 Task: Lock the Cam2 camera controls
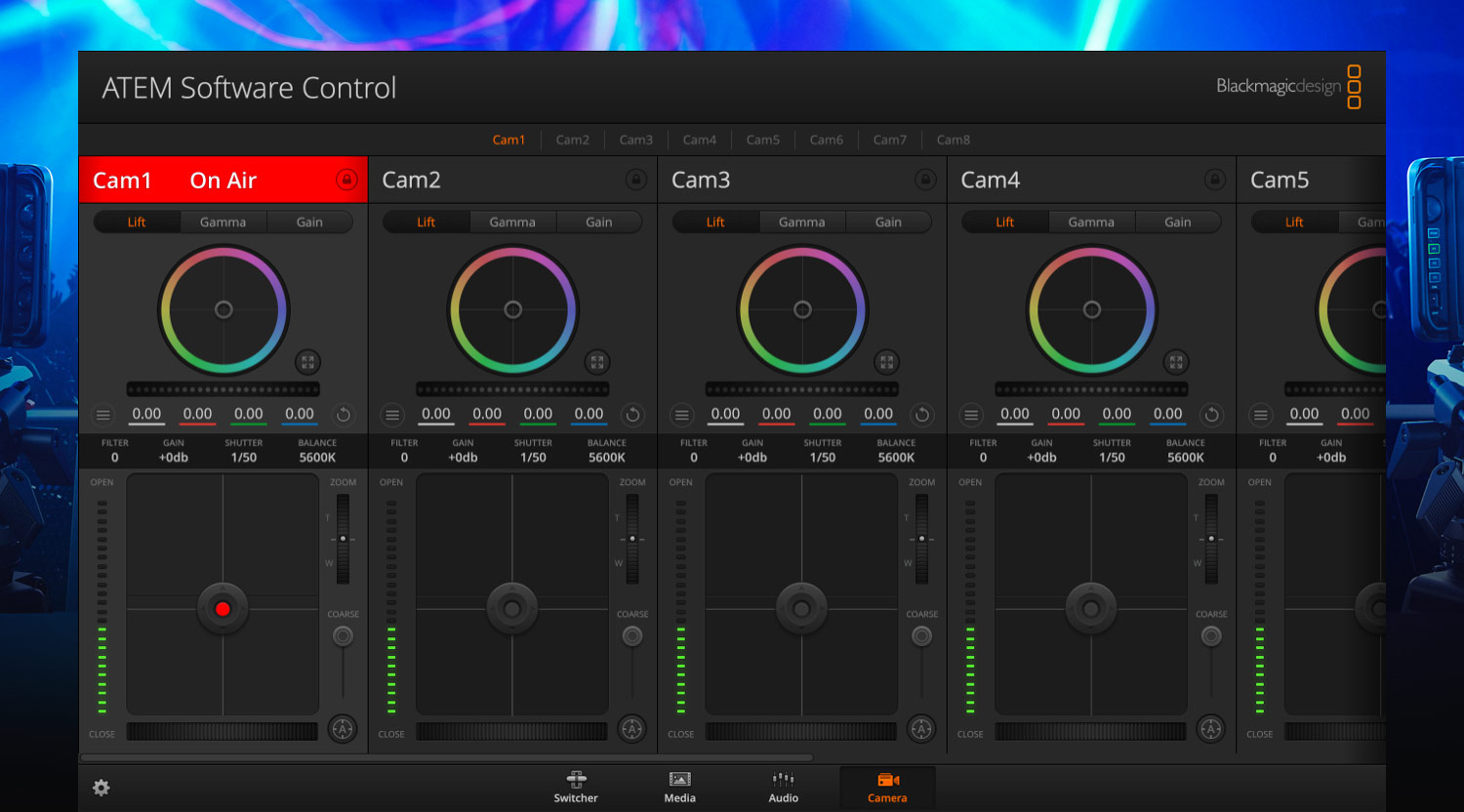pos(637,180)
